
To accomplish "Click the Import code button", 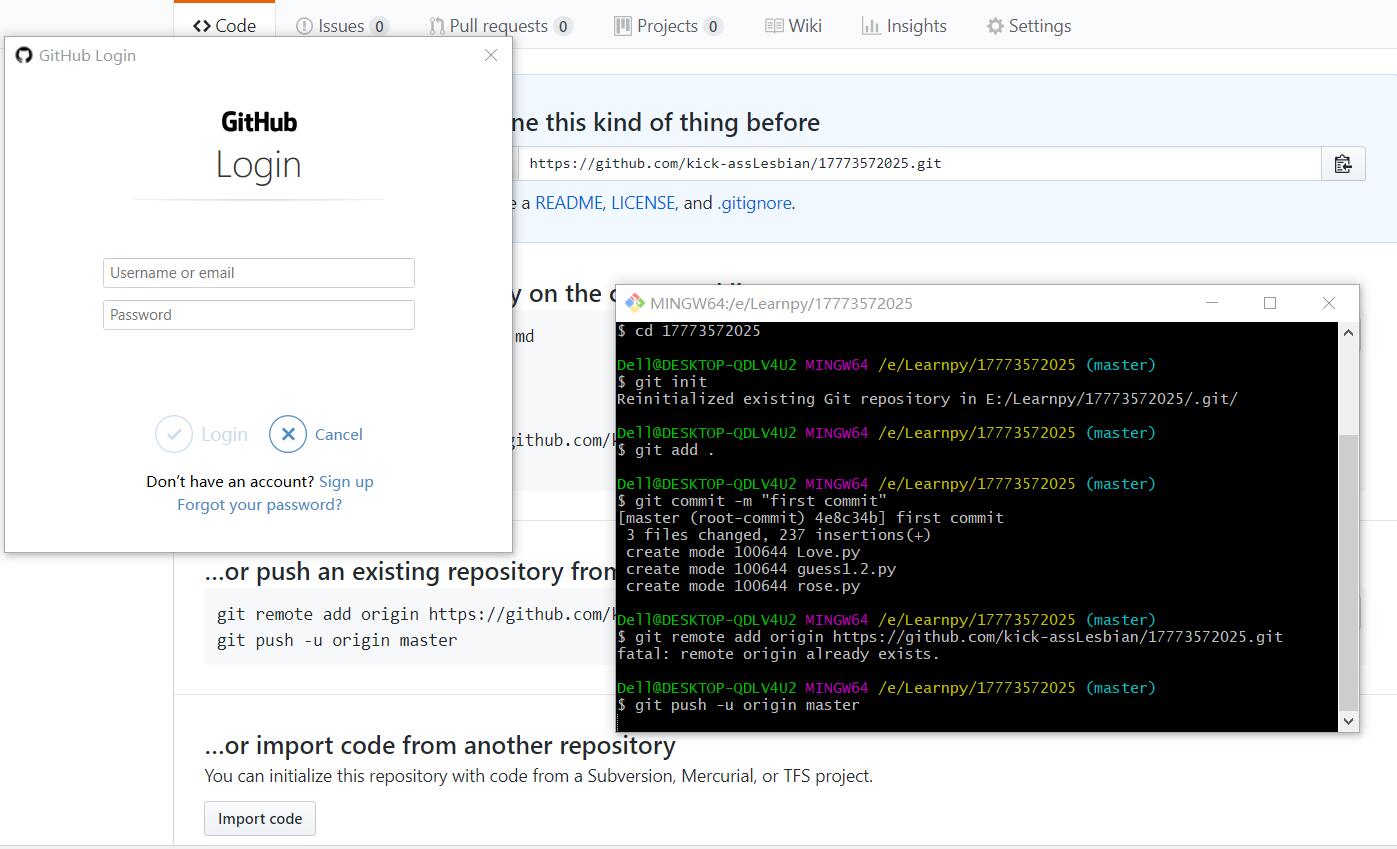I will pos(260,819).
